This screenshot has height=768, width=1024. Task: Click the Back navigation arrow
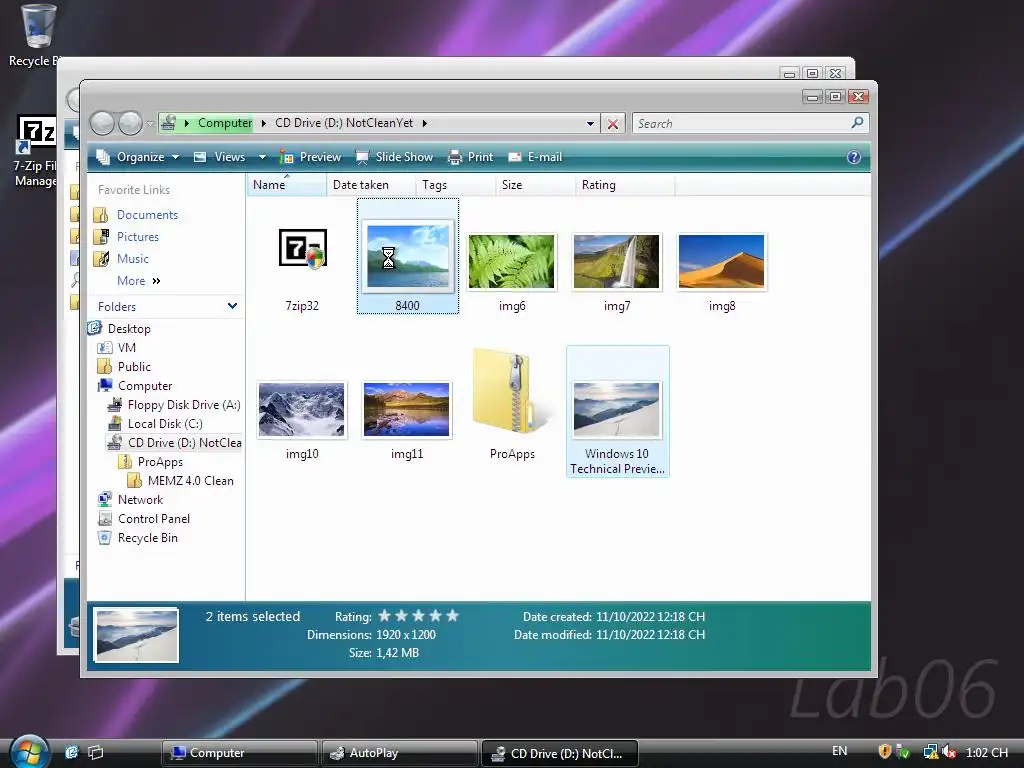click(103, 123)
